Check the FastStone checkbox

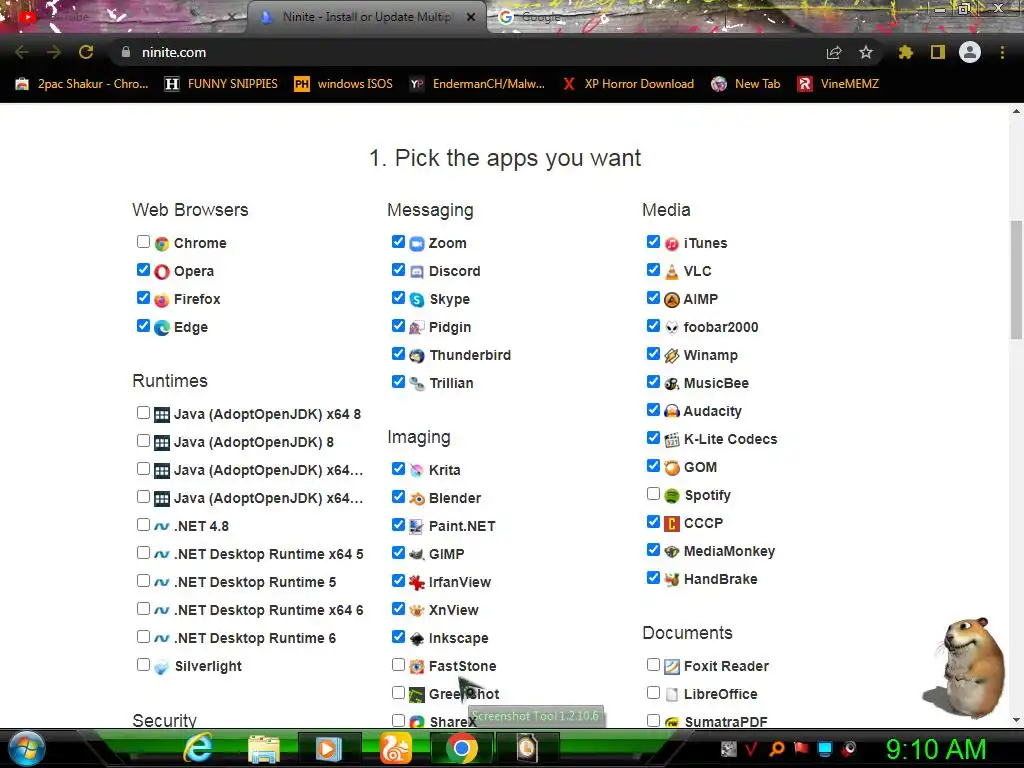[x=398, y=665]
